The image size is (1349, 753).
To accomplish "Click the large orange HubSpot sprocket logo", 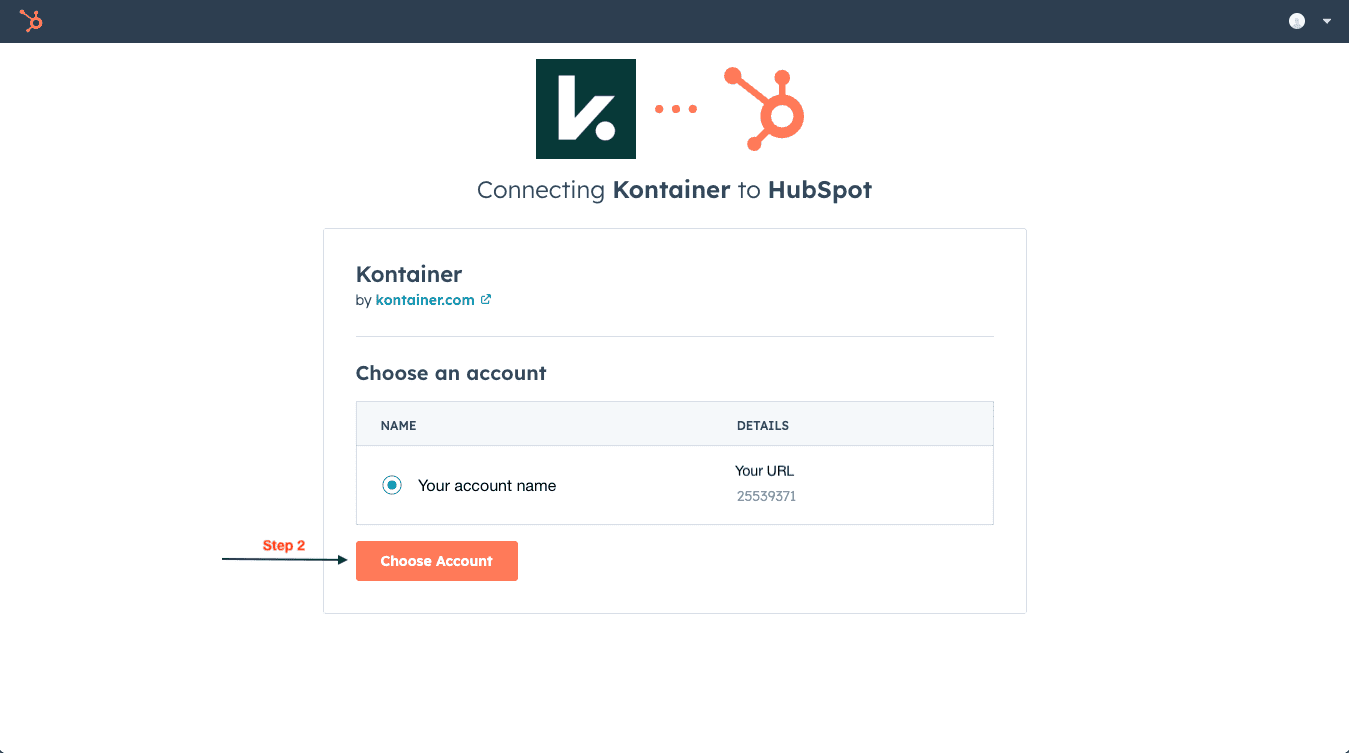I will point(765,109).
